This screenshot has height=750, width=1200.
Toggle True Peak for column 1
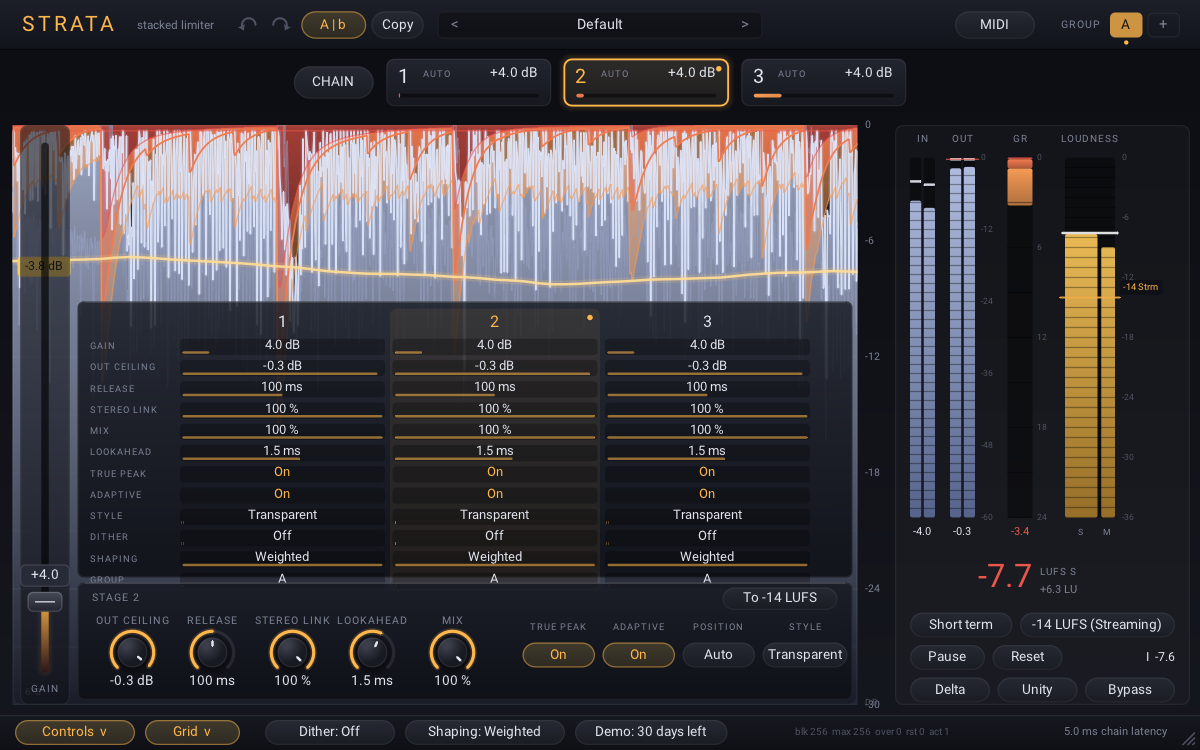click(282, 472)
